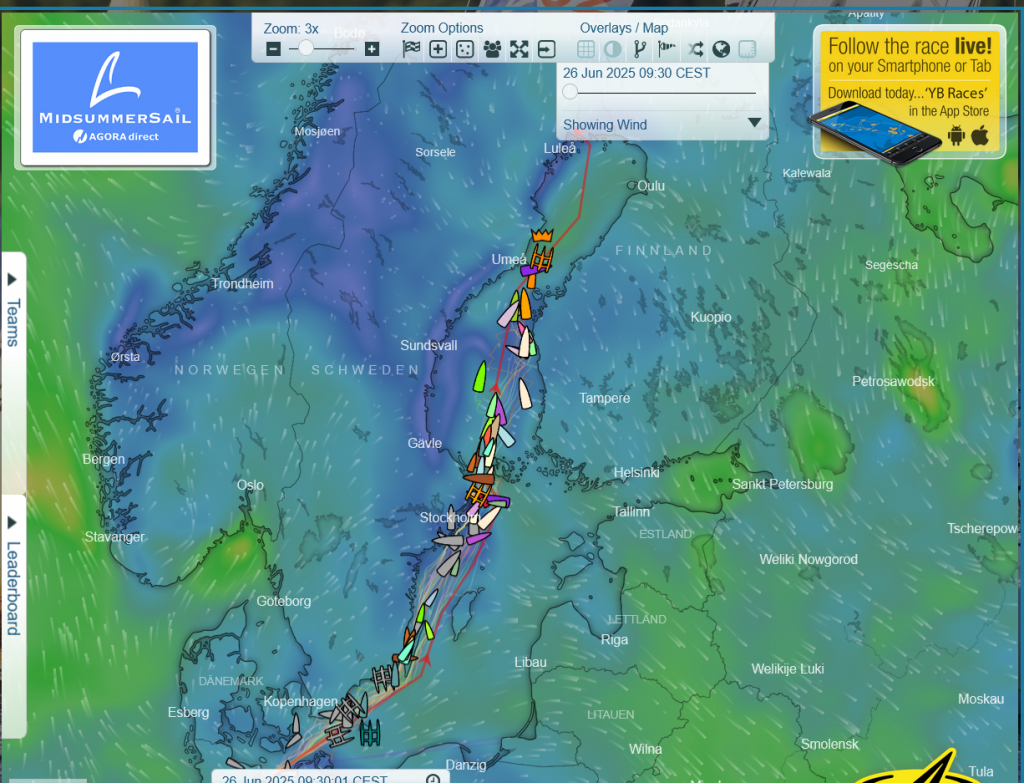The width and height of the screenshot is (1024, 783).
Task: Expand the Teams side panel
Action: [x=14, y=311]
